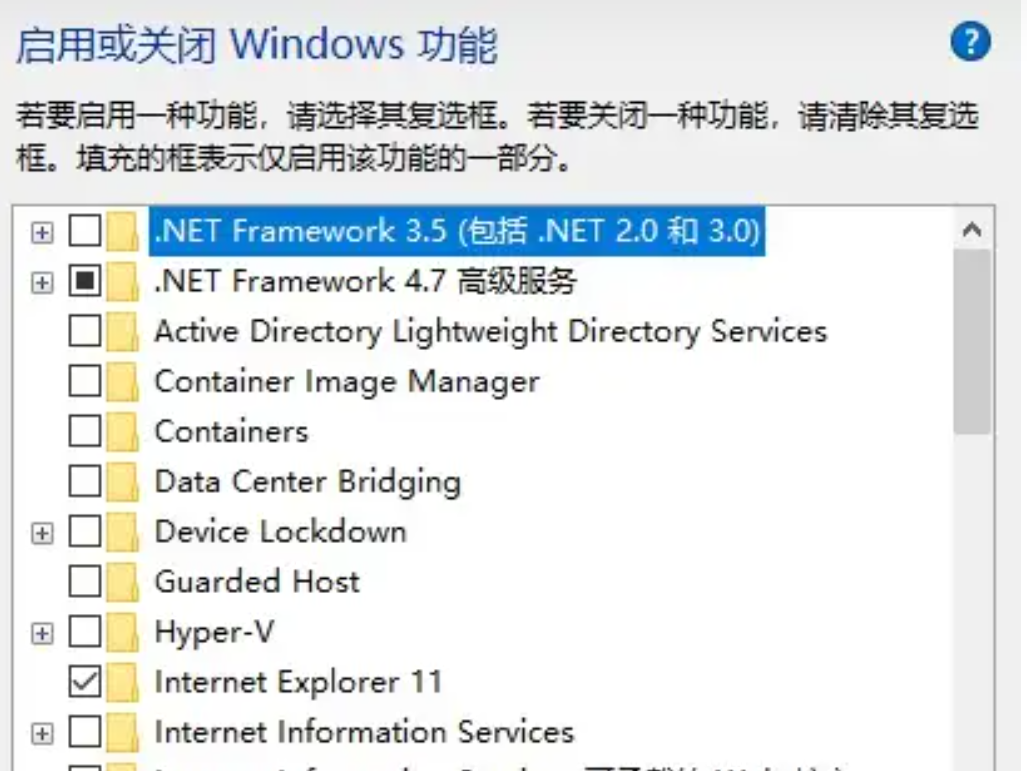
Task: Click the folder icon beside Hyper-V
Action: click(x=123, y=632)
